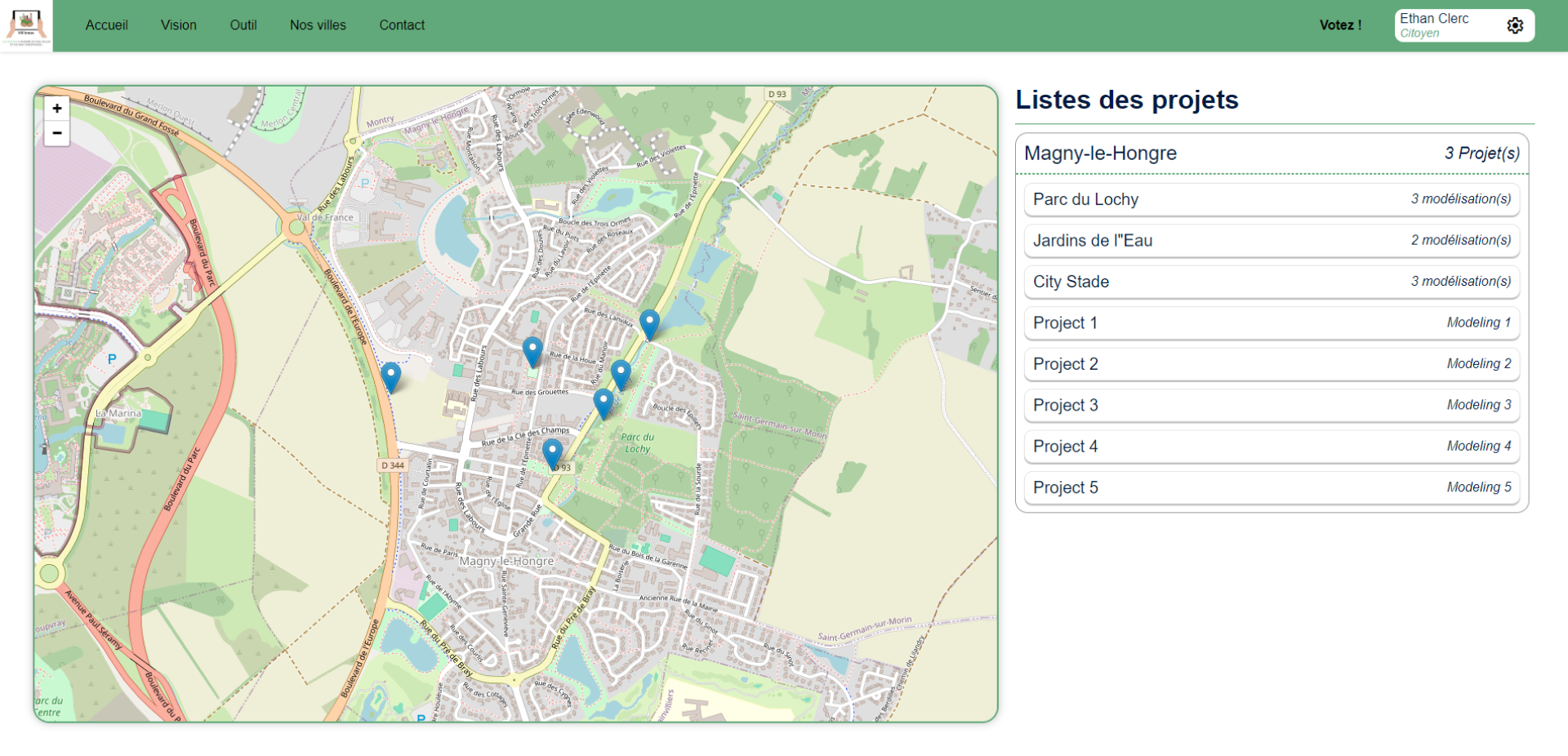This screenshot has height=756, width=1568.
Task: Open the Jardins de l"Eau project
Action: pos(1271,241)
